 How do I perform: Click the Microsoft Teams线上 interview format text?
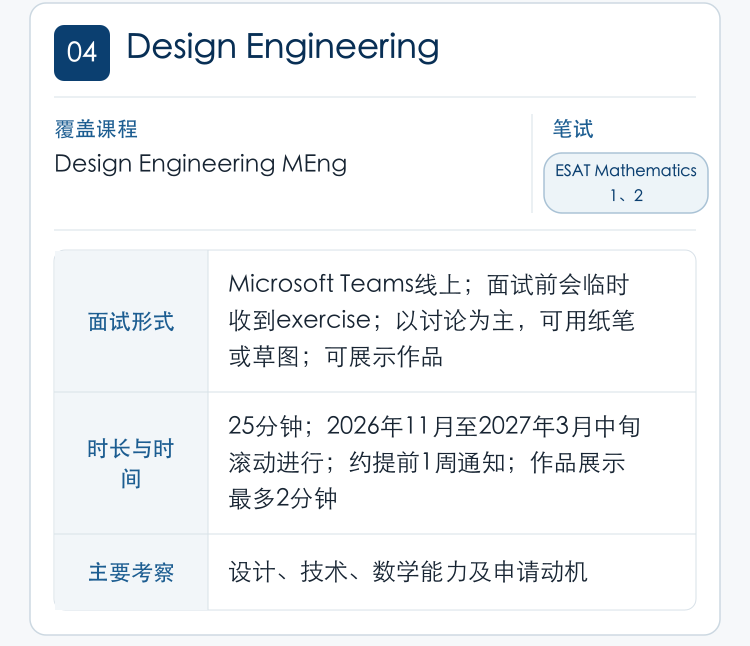[x=431, y=321]
